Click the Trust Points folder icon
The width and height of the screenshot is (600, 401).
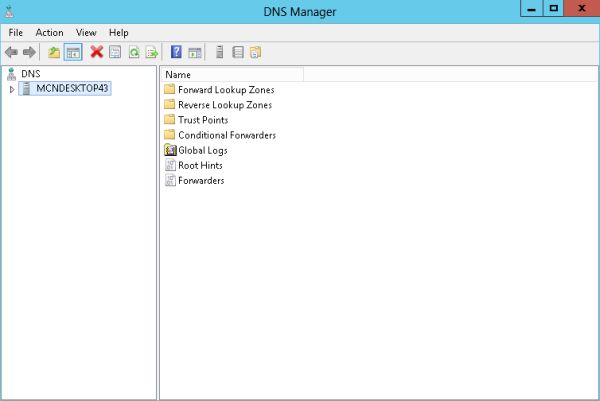tap(170, 120)
